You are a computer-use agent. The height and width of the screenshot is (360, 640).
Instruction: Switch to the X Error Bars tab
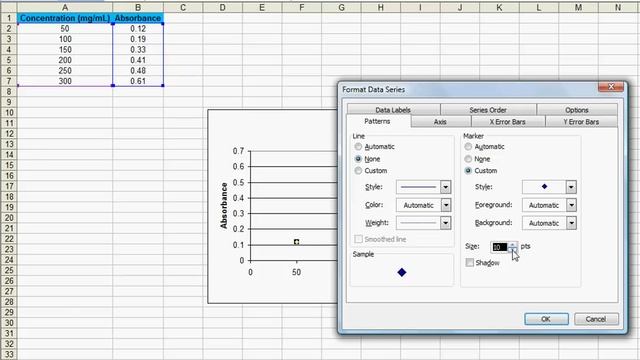(508, 122)
